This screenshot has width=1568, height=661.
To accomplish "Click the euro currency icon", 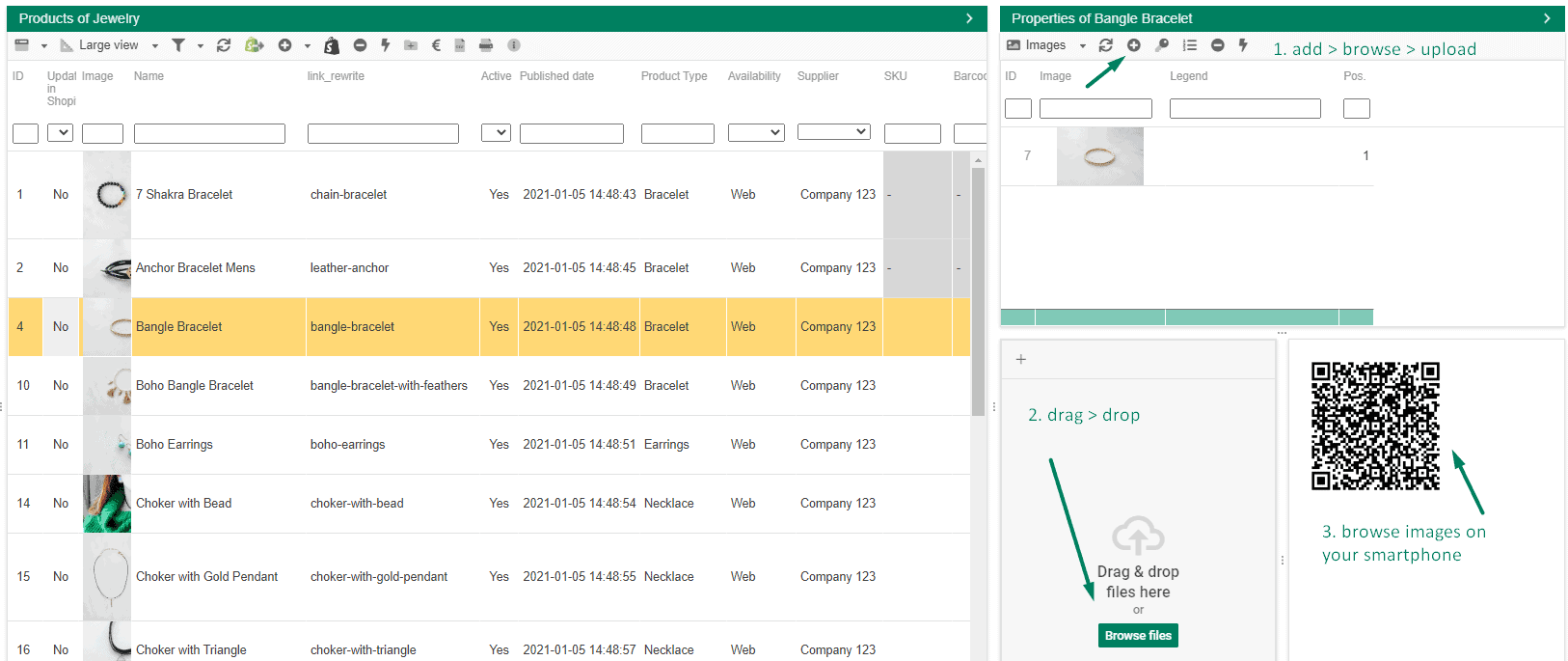I will coord(436,45).
